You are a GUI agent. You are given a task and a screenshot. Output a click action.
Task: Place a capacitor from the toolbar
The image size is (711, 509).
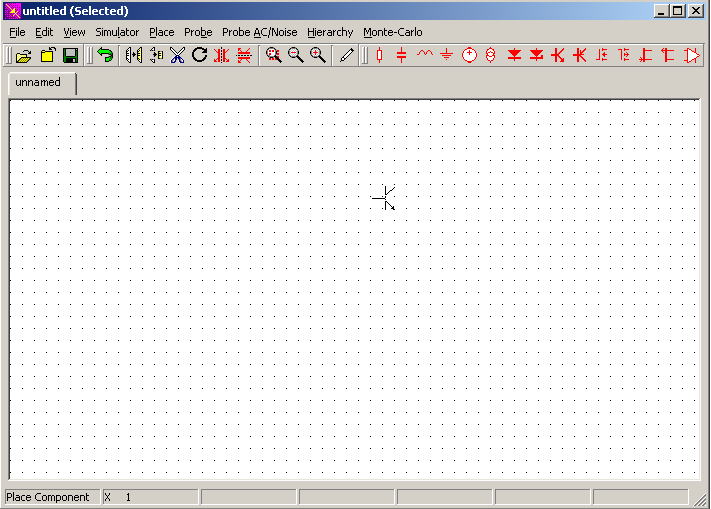[x=401, y=55]
